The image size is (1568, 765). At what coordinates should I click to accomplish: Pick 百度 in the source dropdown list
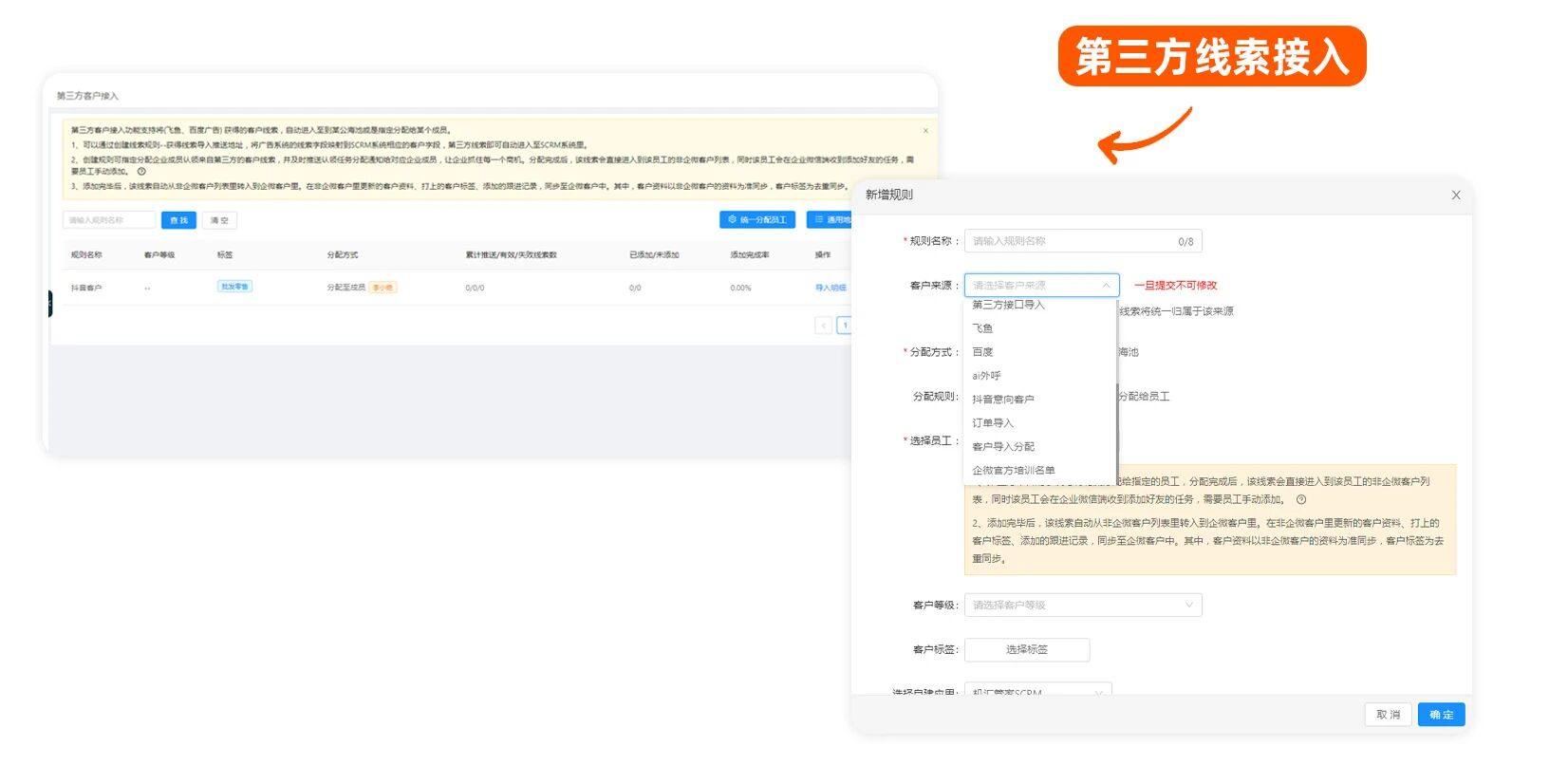pyautogui.click(x=982, y=352)
